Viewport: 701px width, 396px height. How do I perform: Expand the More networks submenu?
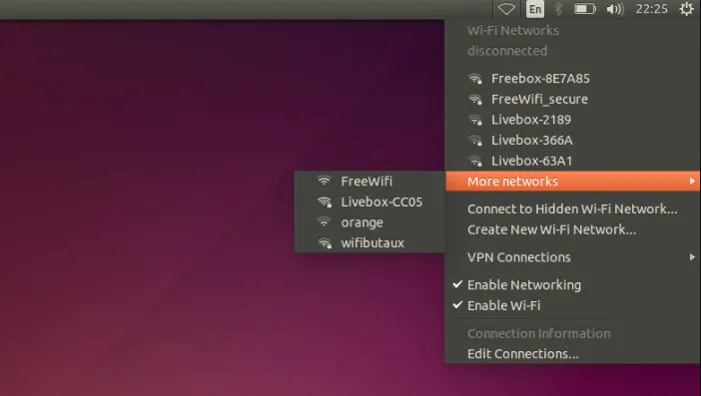(573, 181)
